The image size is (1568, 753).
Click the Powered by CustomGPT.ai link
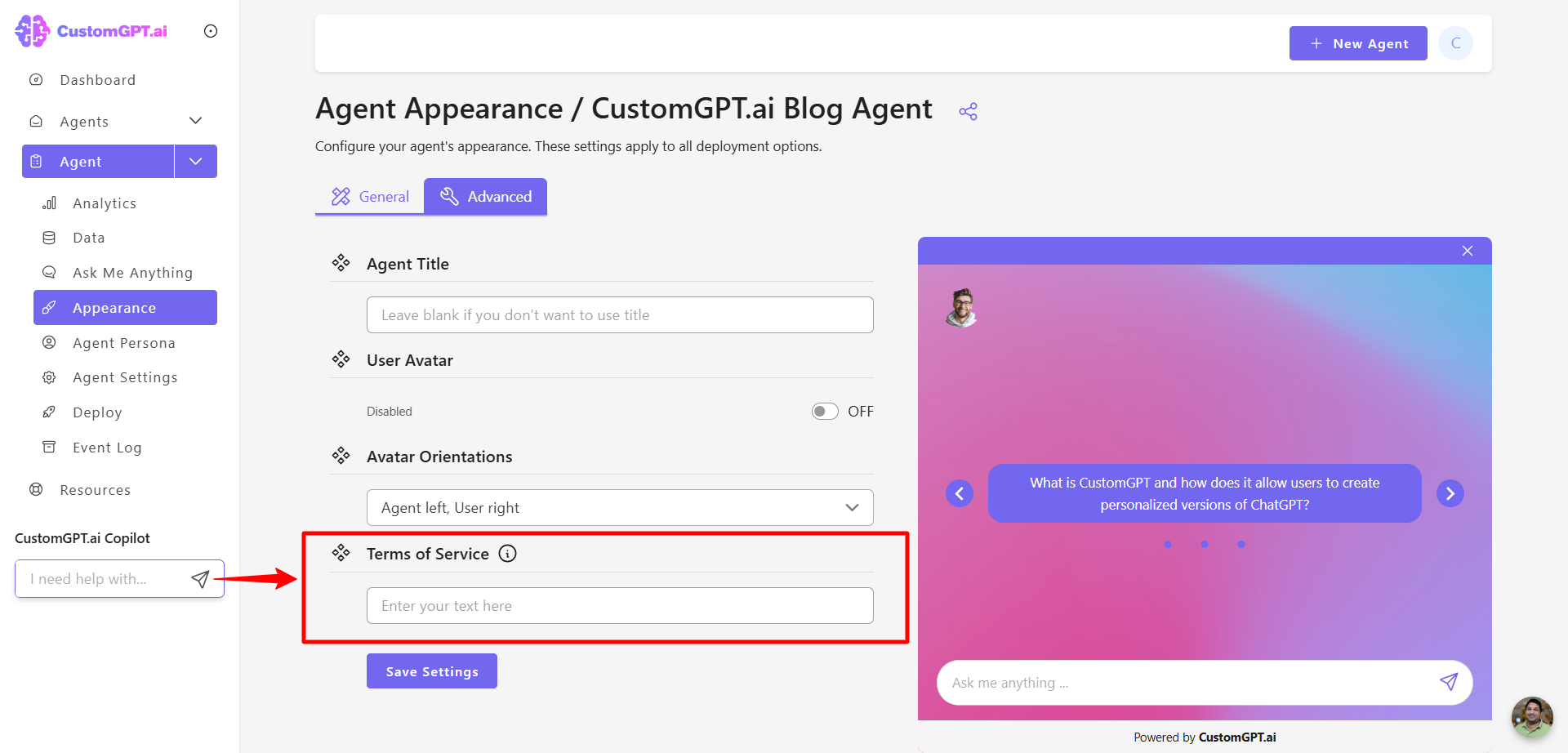[1205, 737]
